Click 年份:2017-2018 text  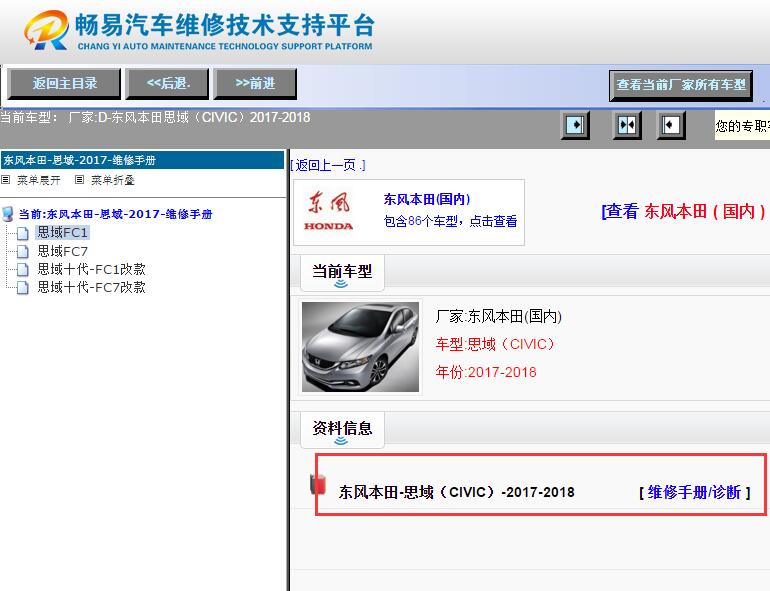(x=486, y=372)
